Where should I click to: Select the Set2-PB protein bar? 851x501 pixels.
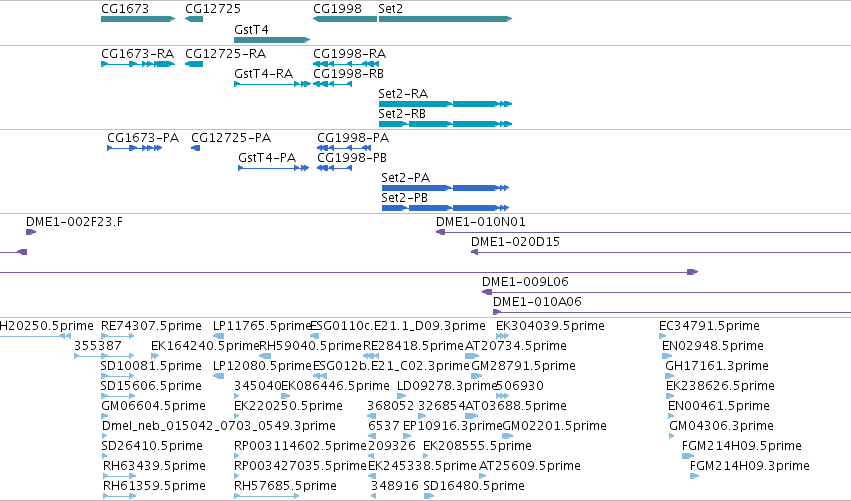pyautogui.click(x=446, y=208)
